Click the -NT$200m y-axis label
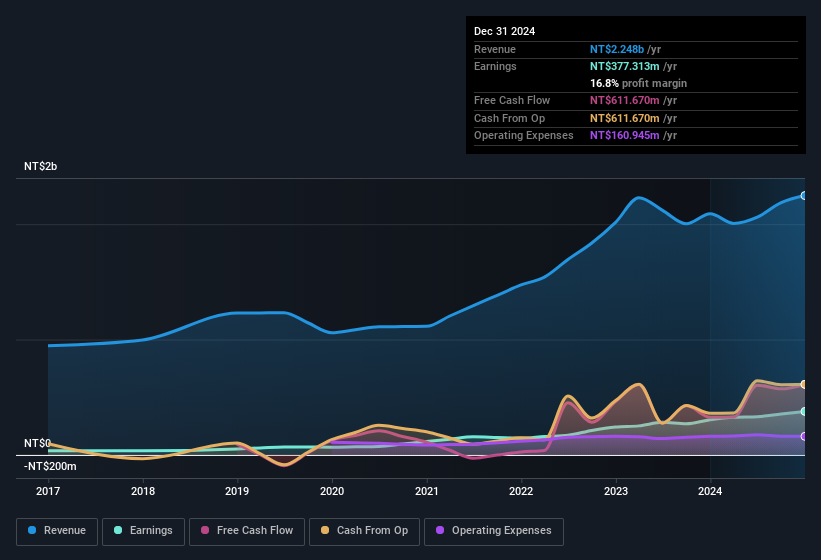Screen dimensions: 821x560 point(50,466)
